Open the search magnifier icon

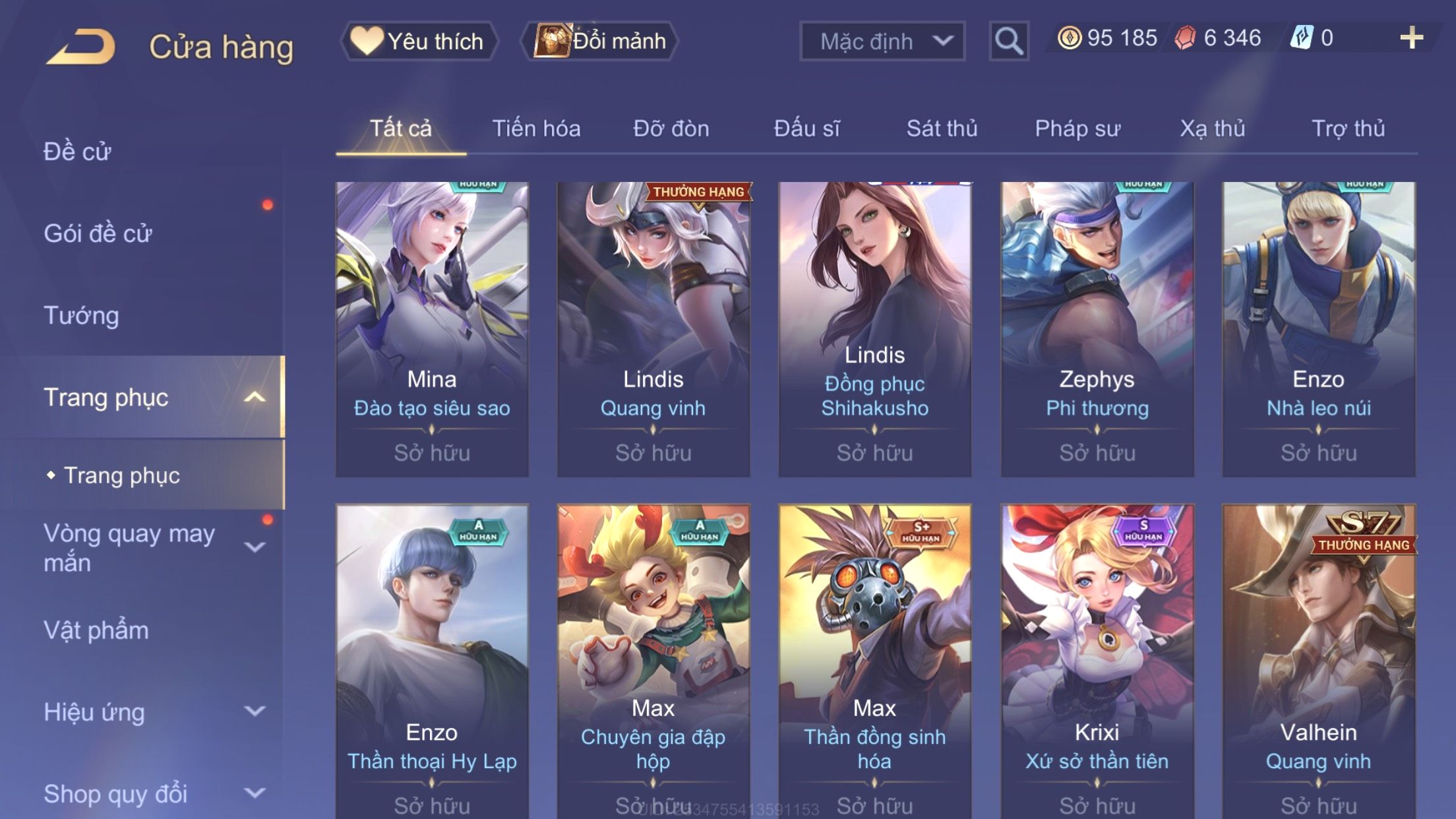(x=1008, y=41)
